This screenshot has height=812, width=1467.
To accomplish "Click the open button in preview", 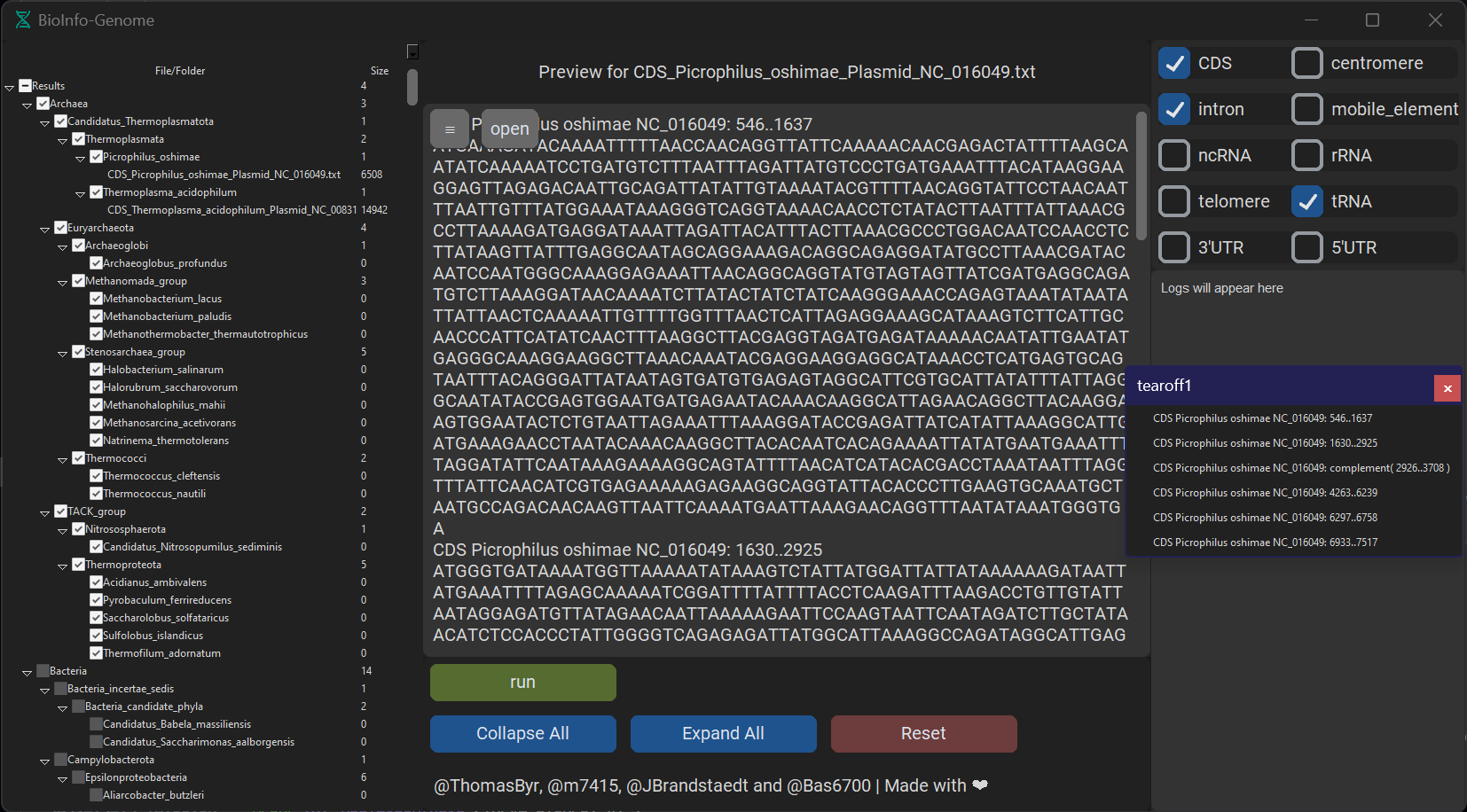I will [510, 129].
